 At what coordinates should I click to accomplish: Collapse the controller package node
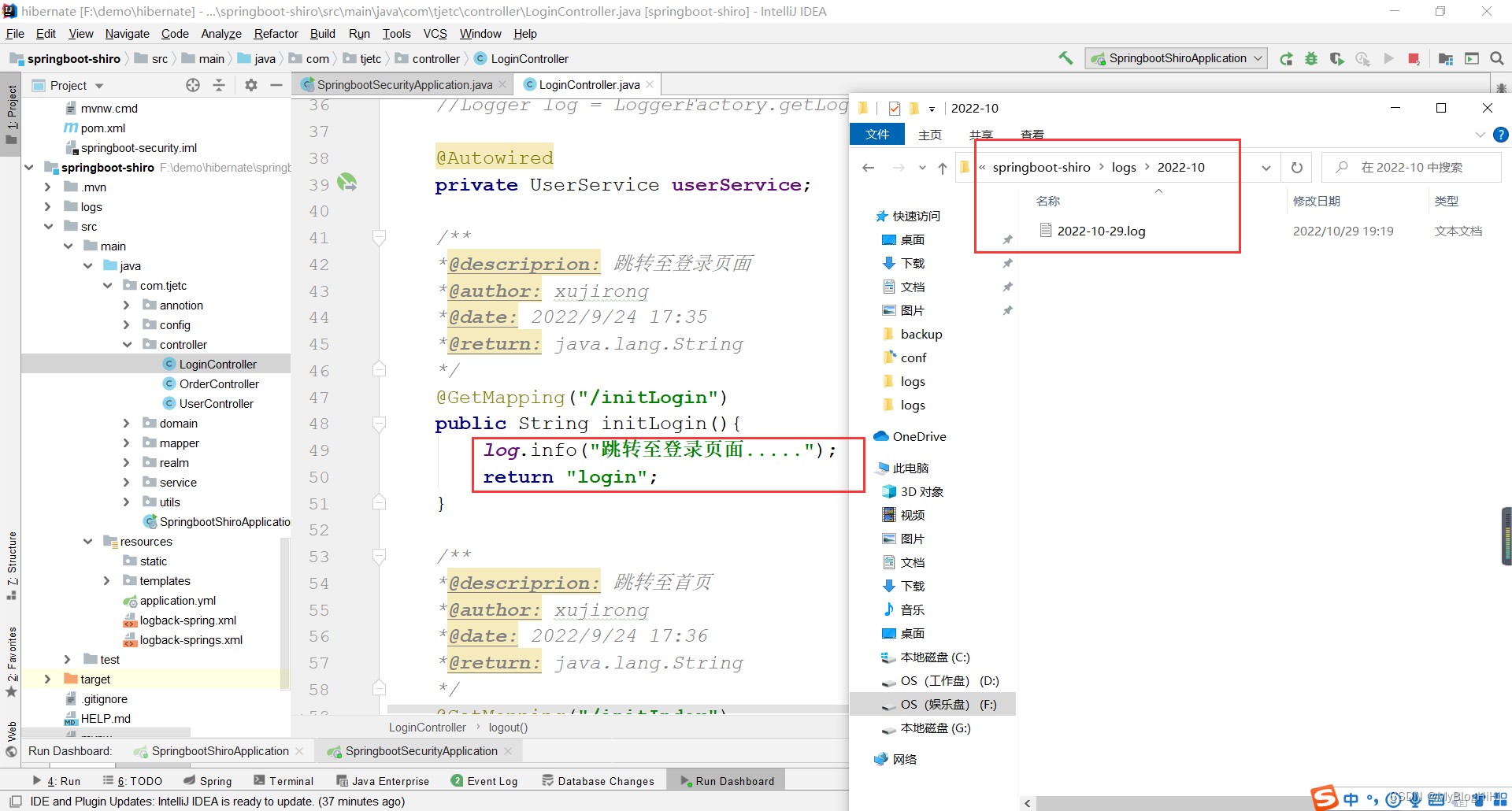[127, 344]
